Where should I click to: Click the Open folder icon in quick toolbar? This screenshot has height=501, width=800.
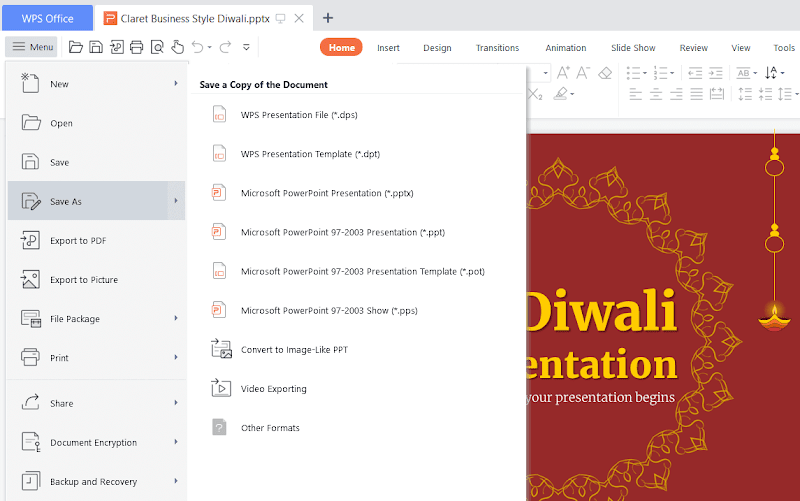76,47
